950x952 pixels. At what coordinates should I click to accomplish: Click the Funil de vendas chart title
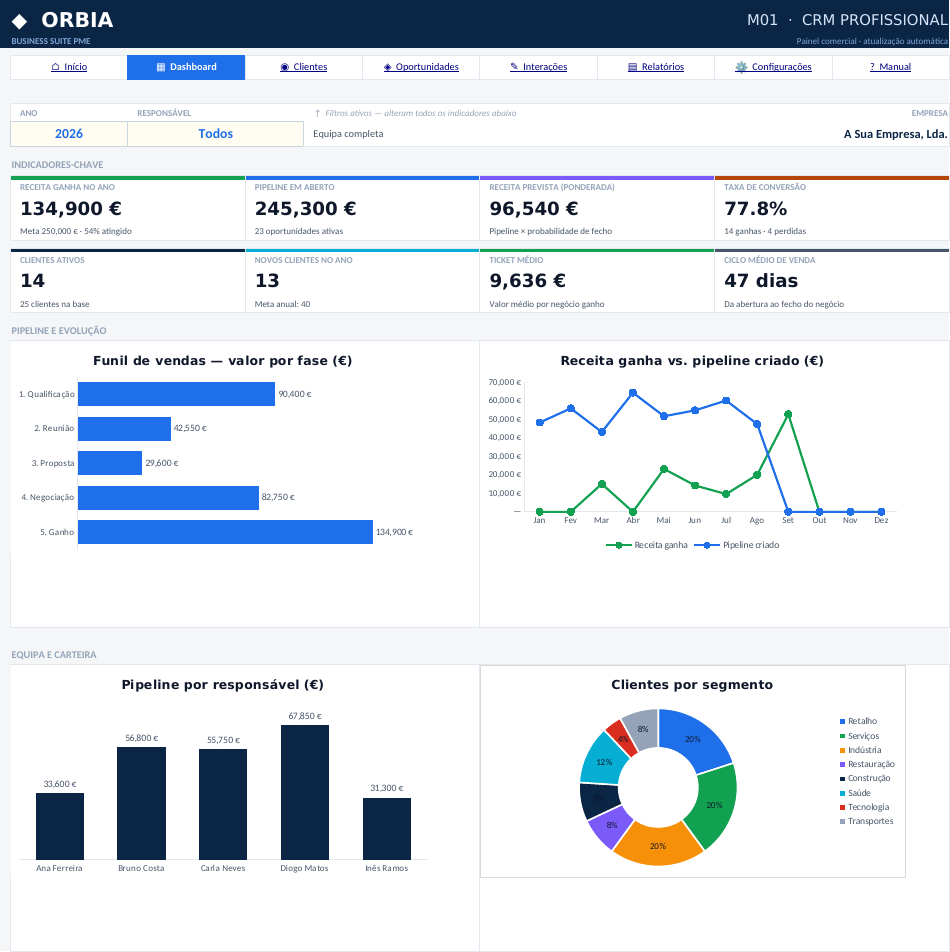coord(222,361)
